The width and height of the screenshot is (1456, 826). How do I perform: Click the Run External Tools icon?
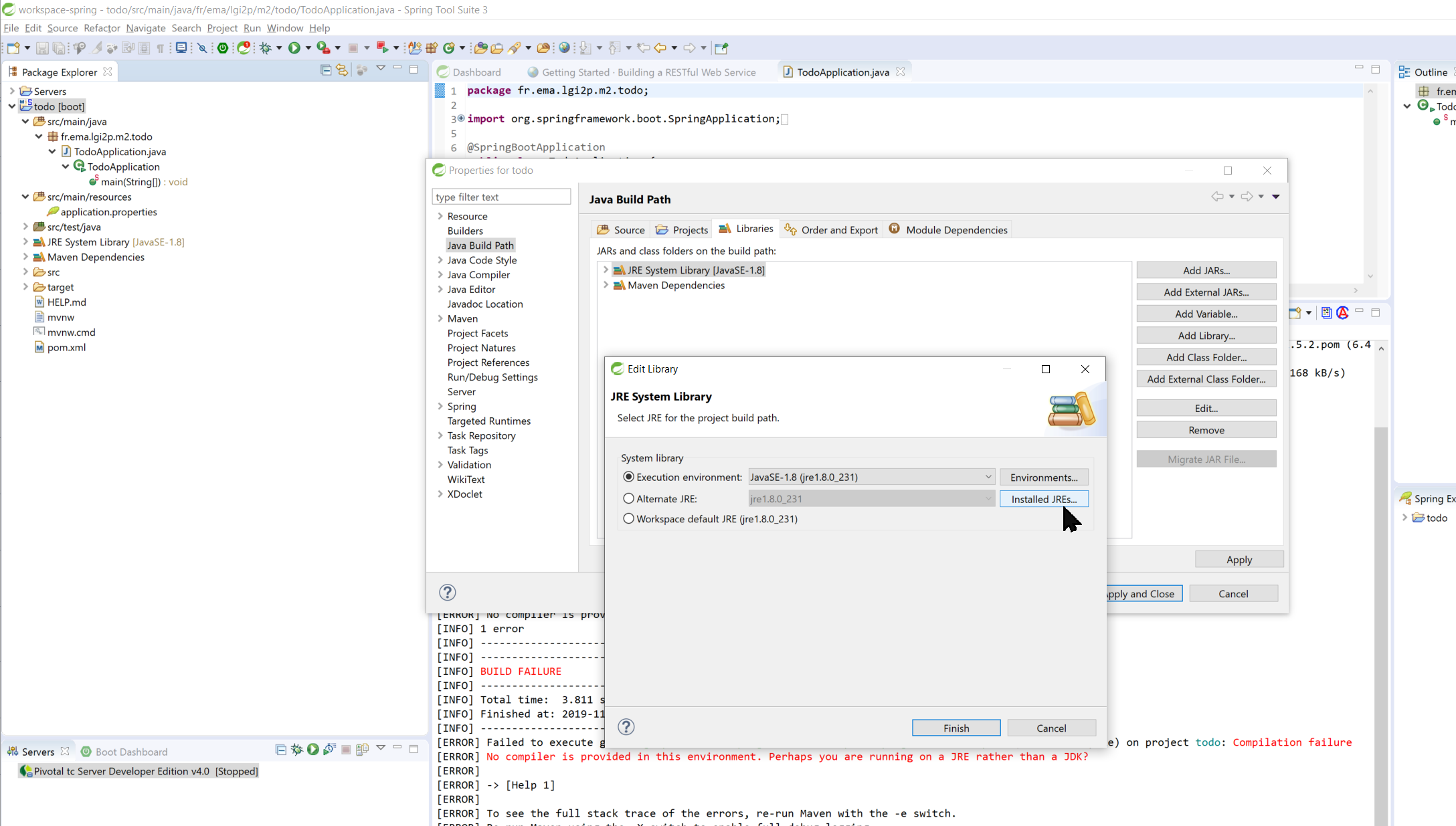[x=323, y=47]
